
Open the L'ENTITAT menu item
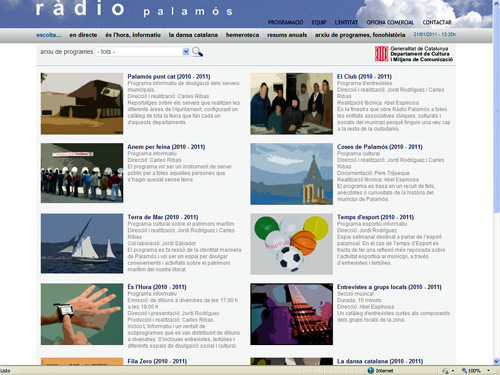coord(346,22)
